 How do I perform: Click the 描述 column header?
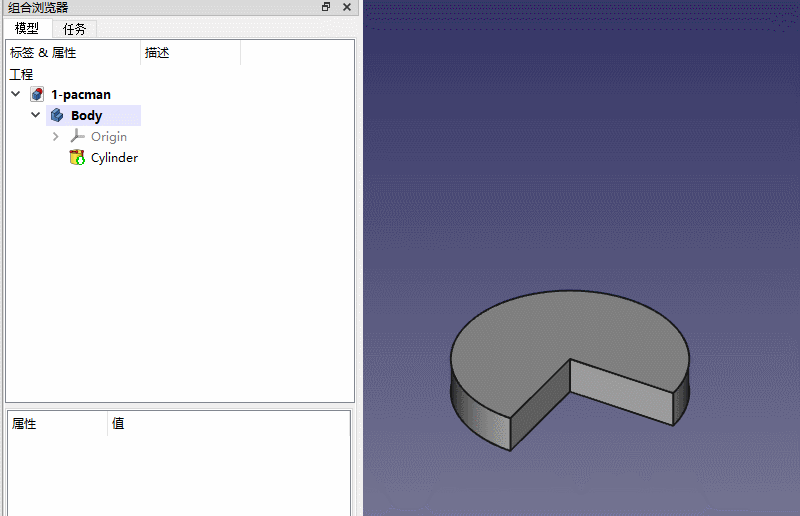tap(157, 53)
